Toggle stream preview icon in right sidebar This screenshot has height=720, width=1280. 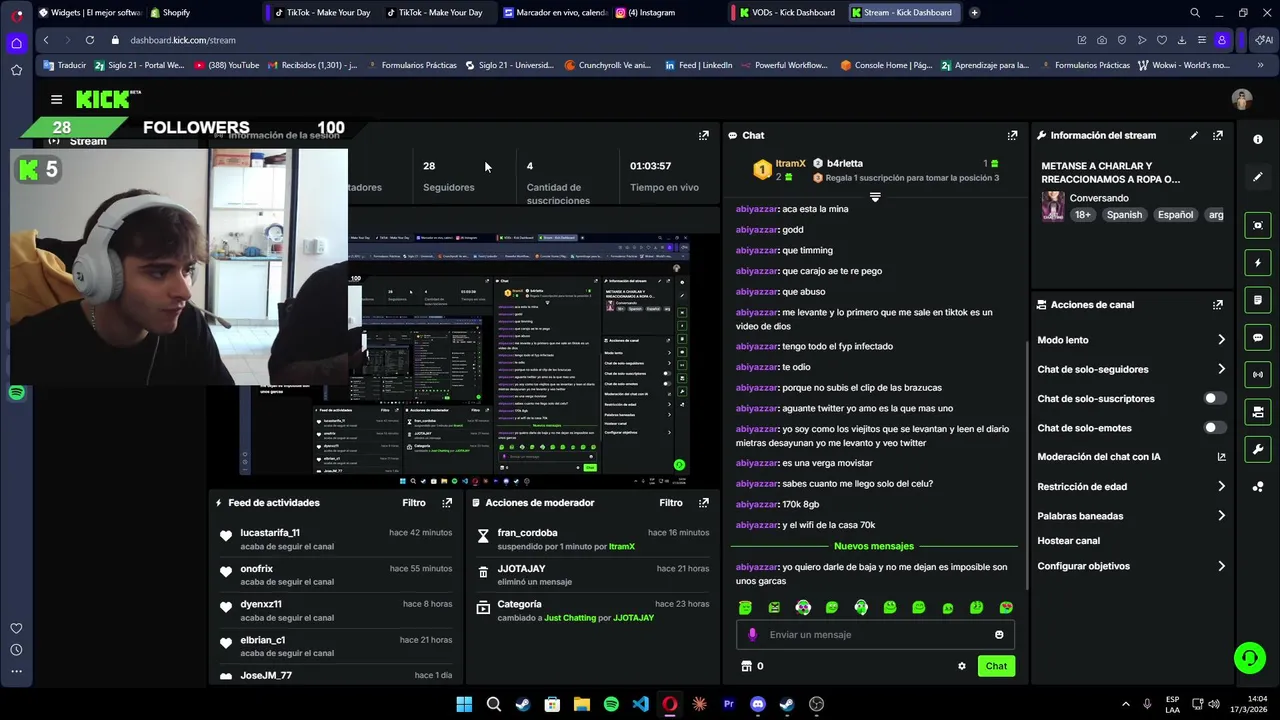1258,225
